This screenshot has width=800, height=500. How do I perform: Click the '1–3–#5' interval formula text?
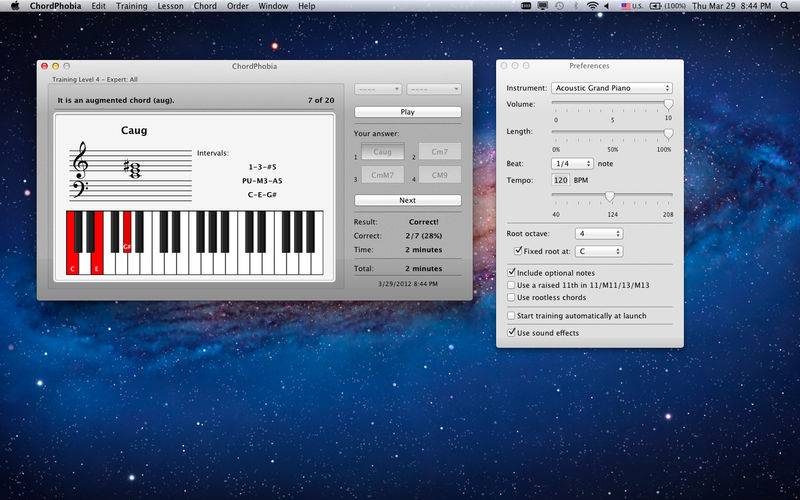tap(262, 167)
